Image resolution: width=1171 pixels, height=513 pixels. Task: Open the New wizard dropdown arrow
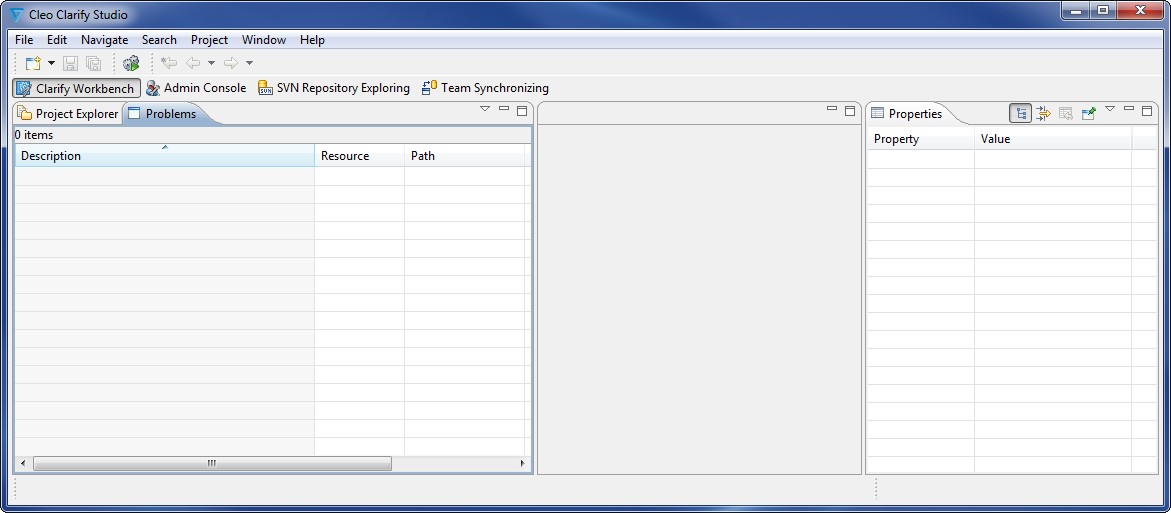52,63
